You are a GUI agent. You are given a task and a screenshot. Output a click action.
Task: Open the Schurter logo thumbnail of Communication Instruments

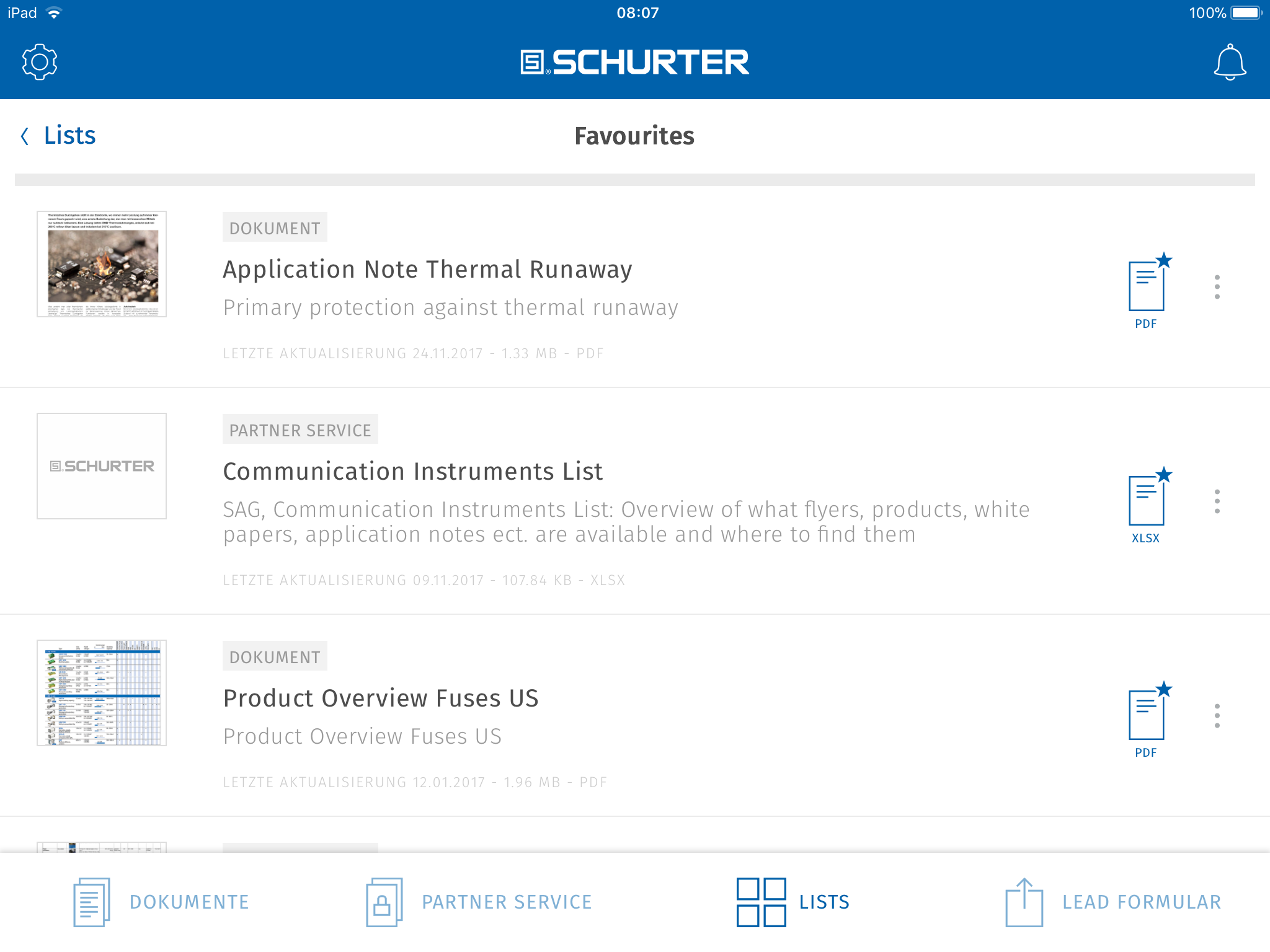point(102,466)
